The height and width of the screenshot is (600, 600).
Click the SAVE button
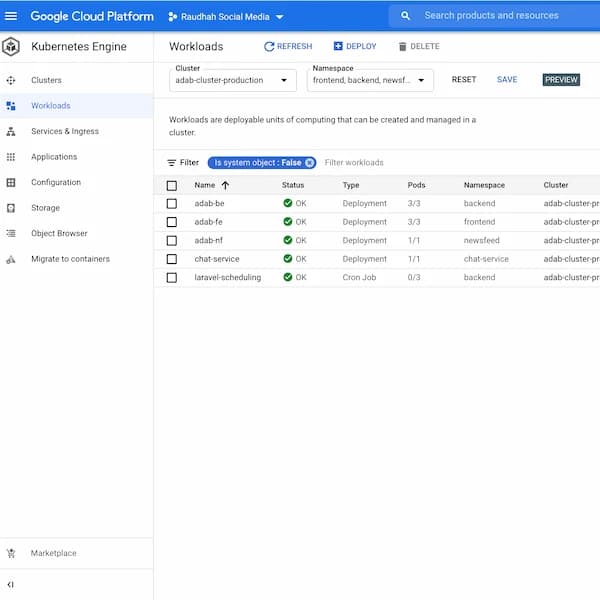tap(507, 80)
